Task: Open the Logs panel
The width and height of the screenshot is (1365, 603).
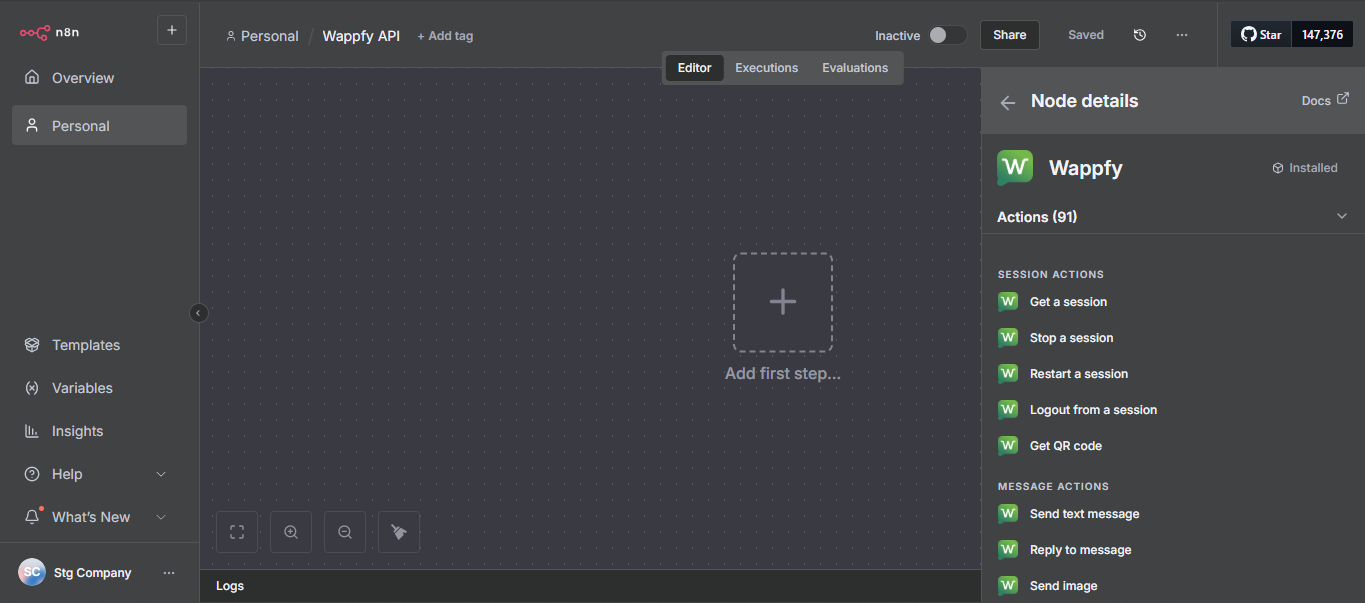Action: pos(590,586)
